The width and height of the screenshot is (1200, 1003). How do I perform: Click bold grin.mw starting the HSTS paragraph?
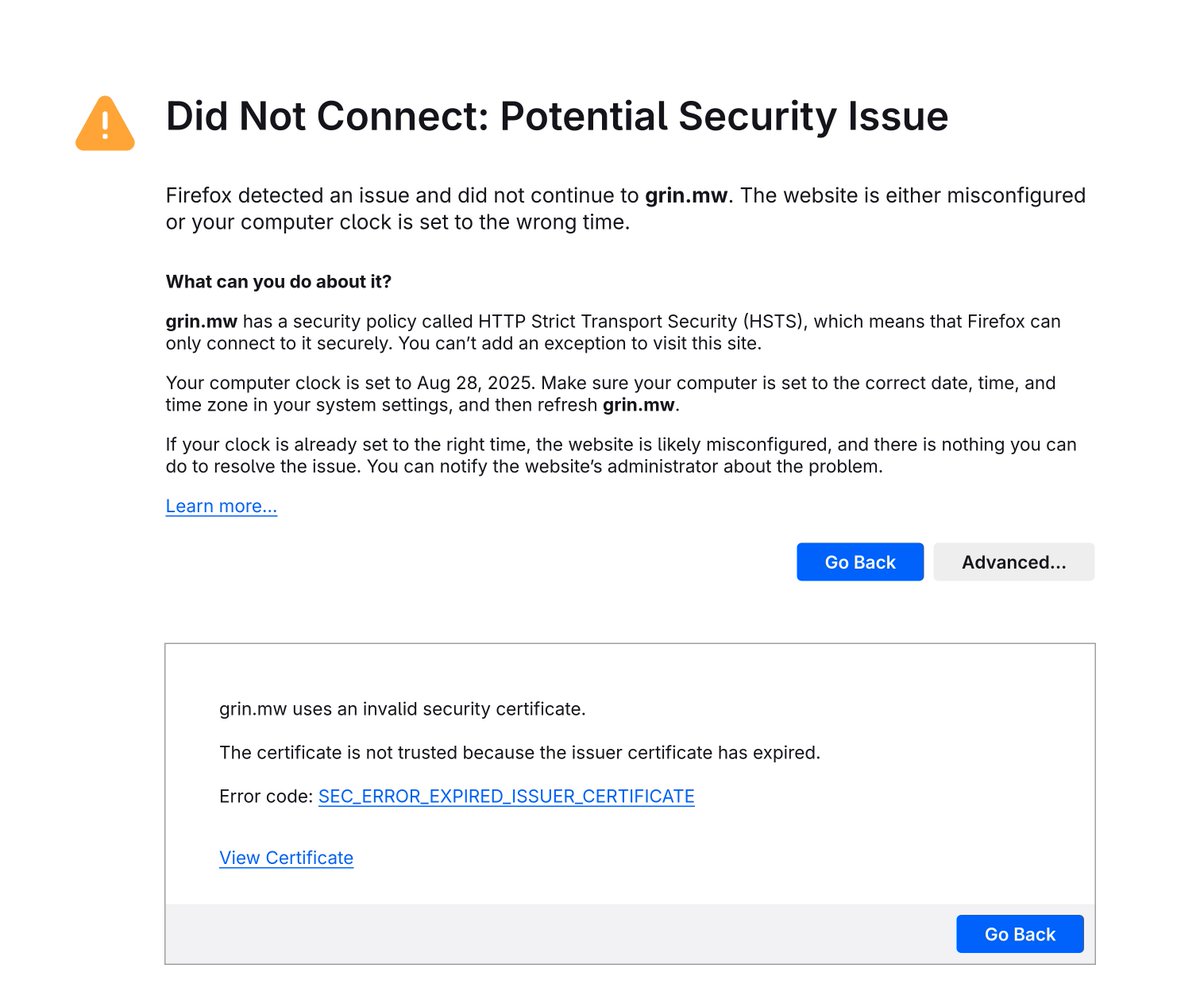(x=202, y=322)
